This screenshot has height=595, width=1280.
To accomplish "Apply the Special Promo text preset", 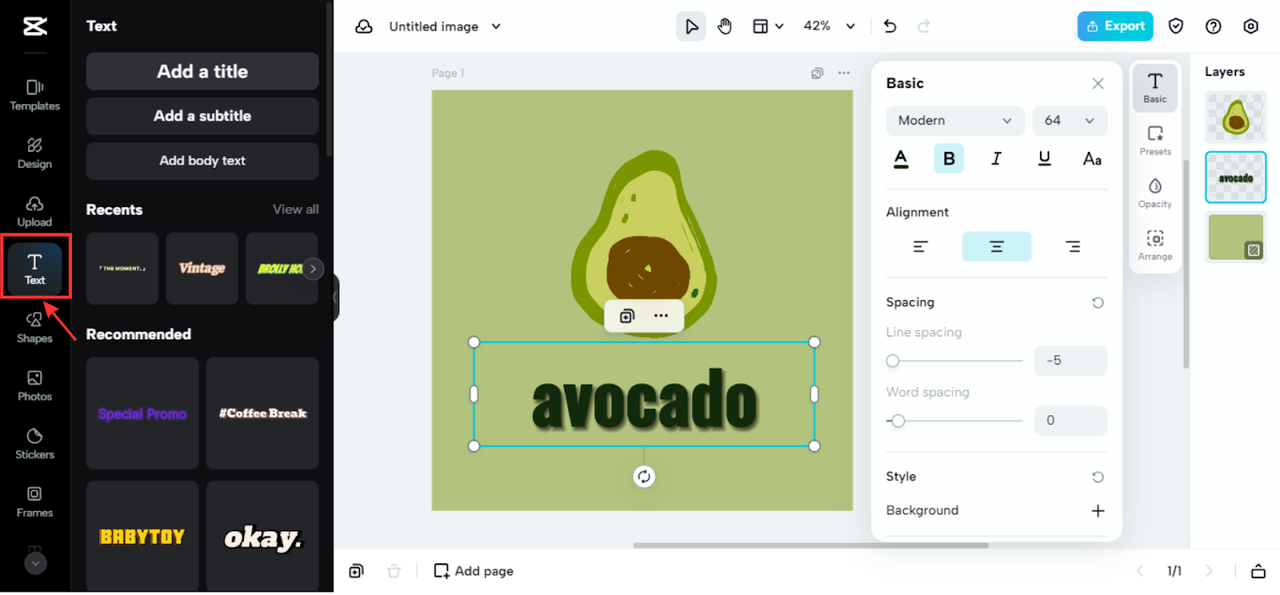I will click(x=142, y=413).
